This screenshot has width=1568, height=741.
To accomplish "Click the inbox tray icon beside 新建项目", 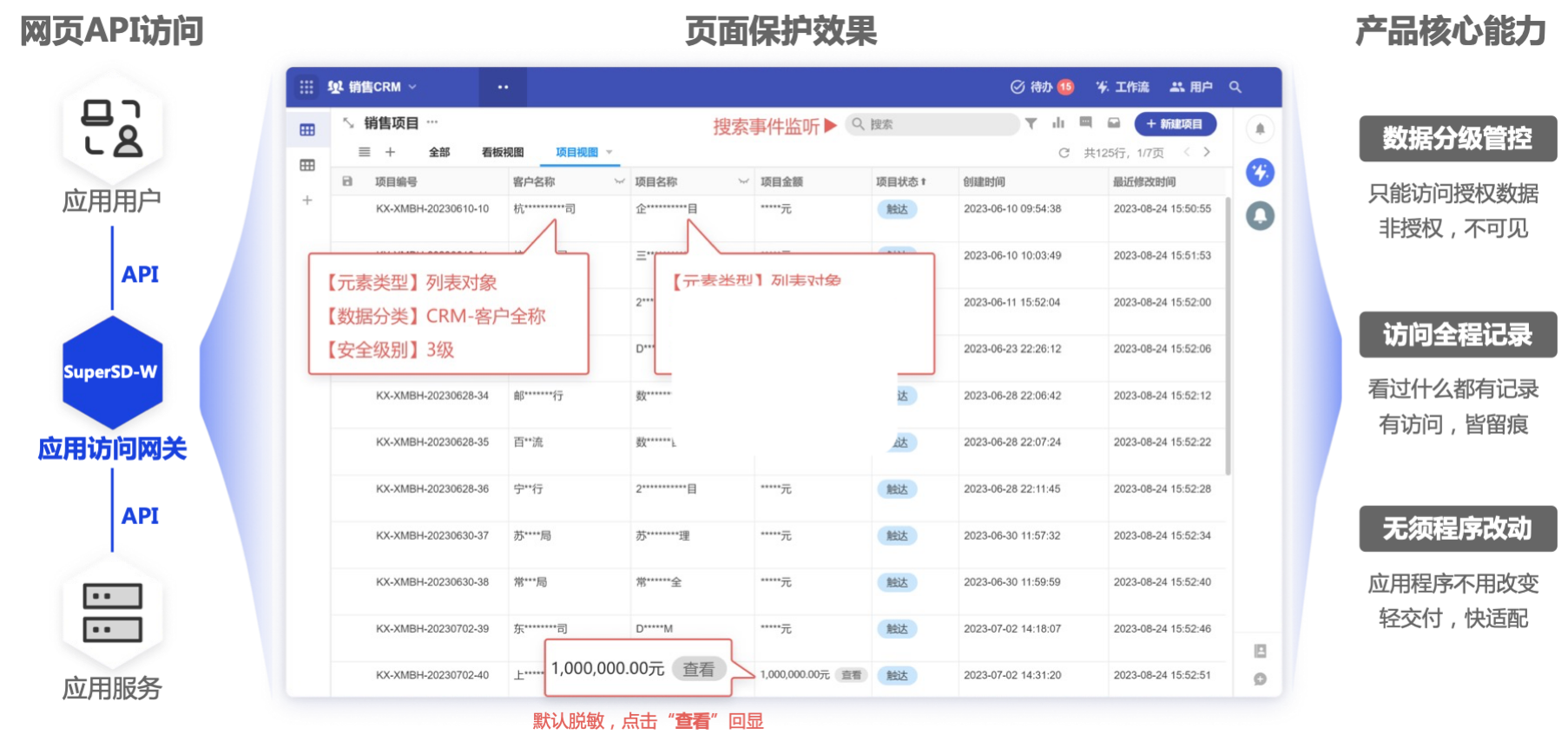I will coord(1114,123).
